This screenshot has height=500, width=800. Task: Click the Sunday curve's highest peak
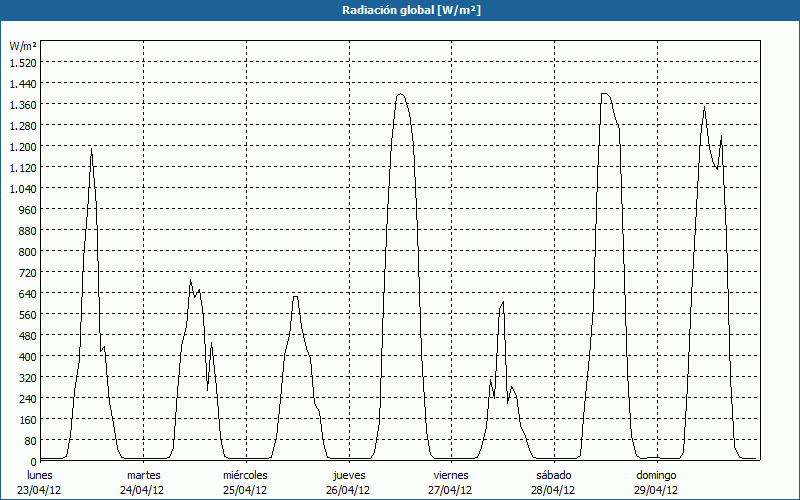(704, 107)
